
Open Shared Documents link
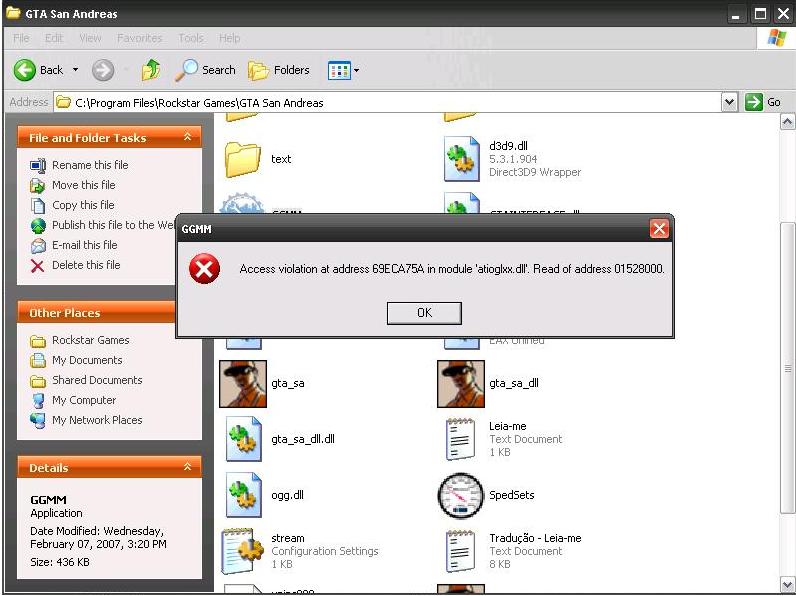[x=97, y=380]
